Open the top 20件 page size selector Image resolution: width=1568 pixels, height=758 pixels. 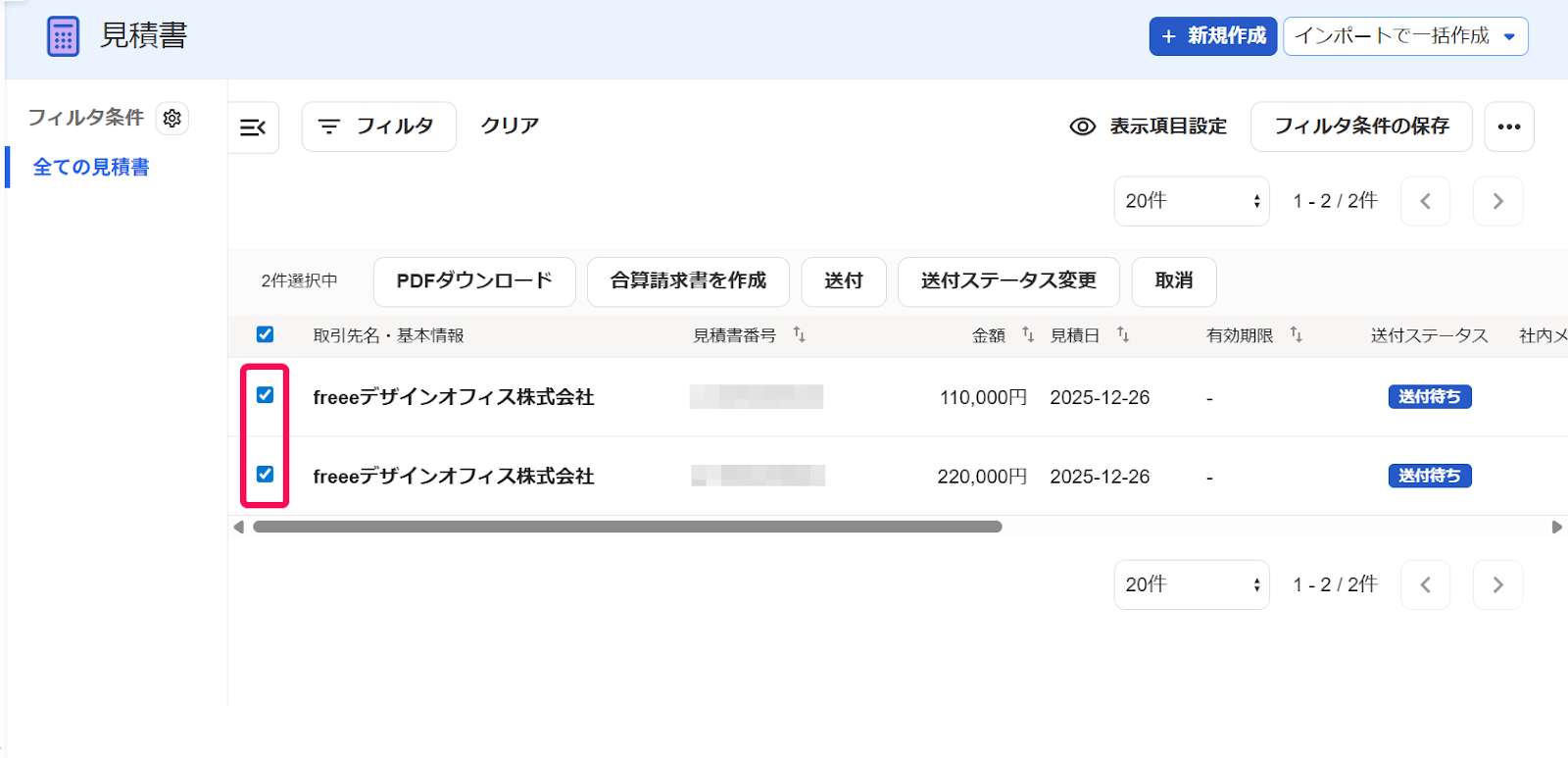(1192, 201)
